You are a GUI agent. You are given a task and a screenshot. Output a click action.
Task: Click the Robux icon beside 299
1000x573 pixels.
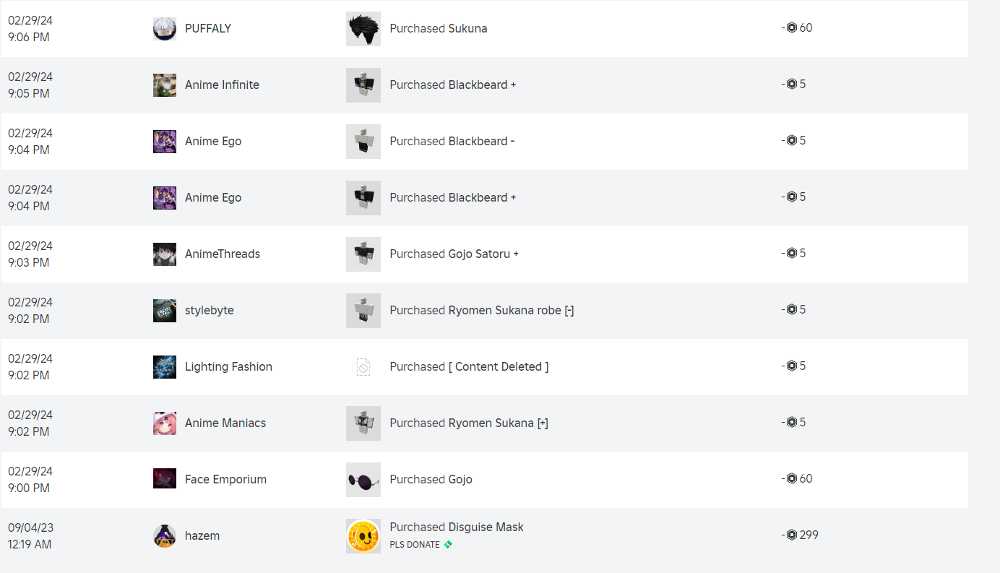pyautogui.click(x=792, y=535)
